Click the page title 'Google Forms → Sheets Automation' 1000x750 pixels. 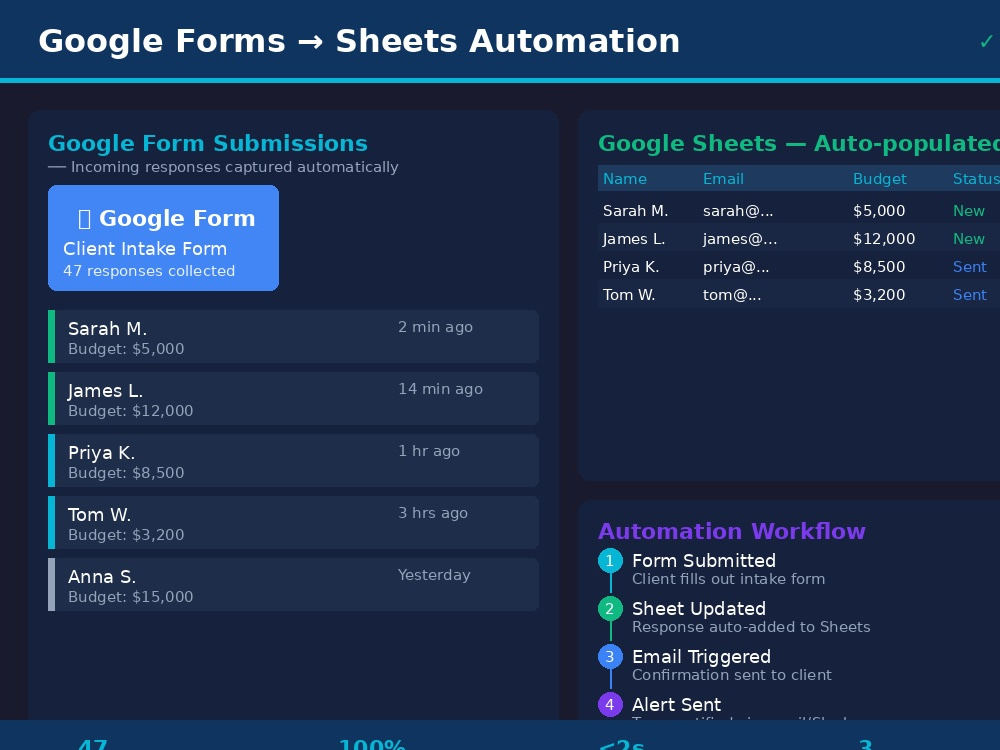[359, 41]
